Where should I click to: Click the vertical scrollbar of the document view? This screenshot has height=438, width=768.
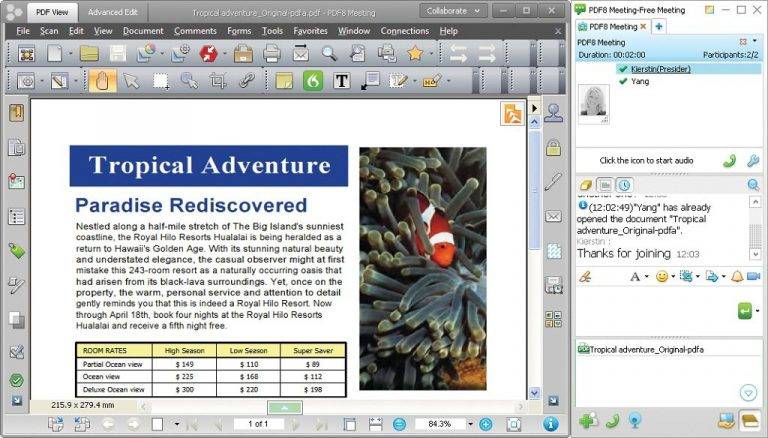pyautogui.click(x=535, y=257)
